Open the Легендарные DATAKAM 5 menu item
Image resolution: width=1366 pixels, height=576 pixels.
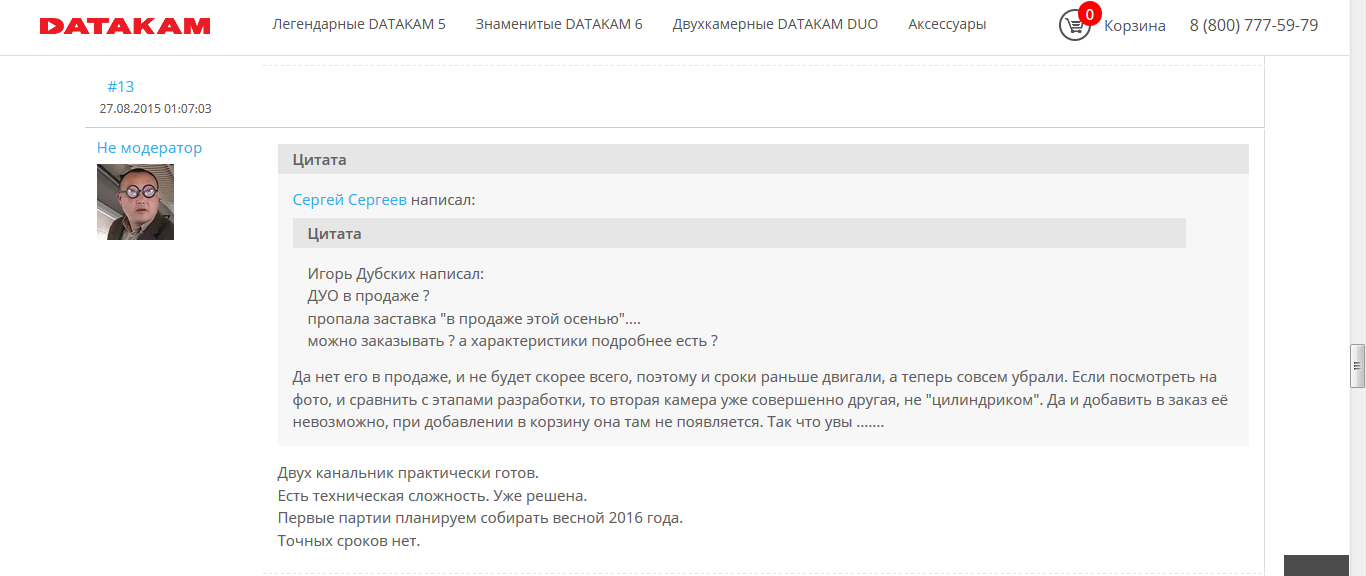click(359, 24)
